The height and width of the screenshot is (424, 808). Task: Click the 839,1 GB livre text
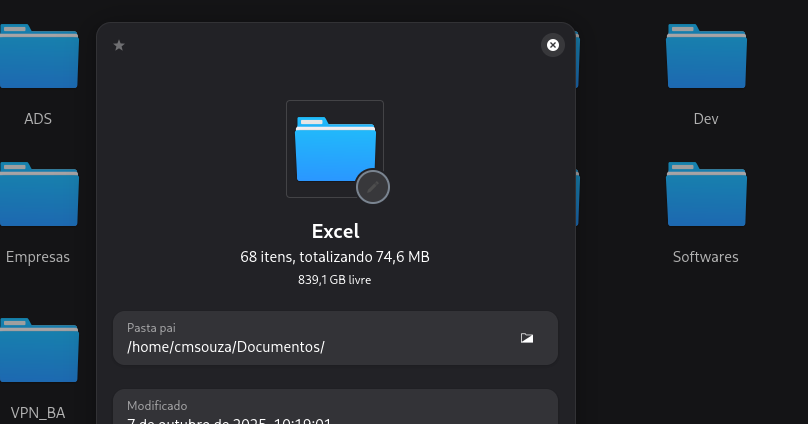tap(335, 280)
